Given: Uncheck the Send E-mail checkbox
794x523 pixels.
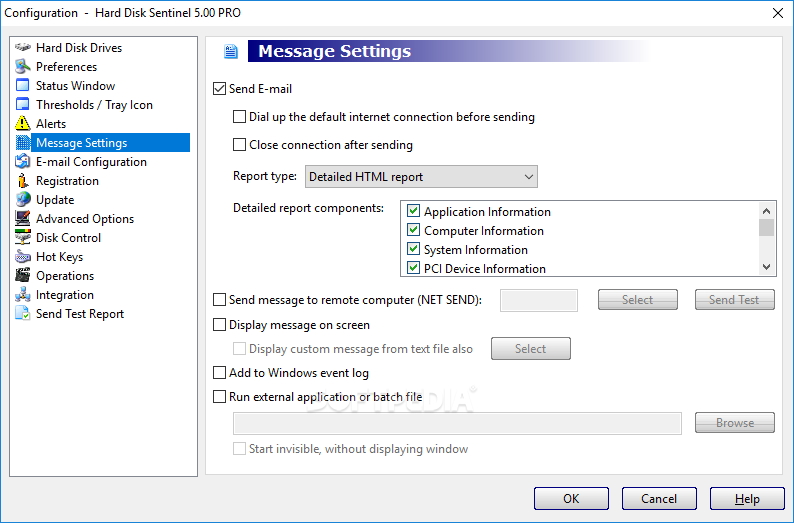Looking at the screenshot, I should tap(219, 89).
